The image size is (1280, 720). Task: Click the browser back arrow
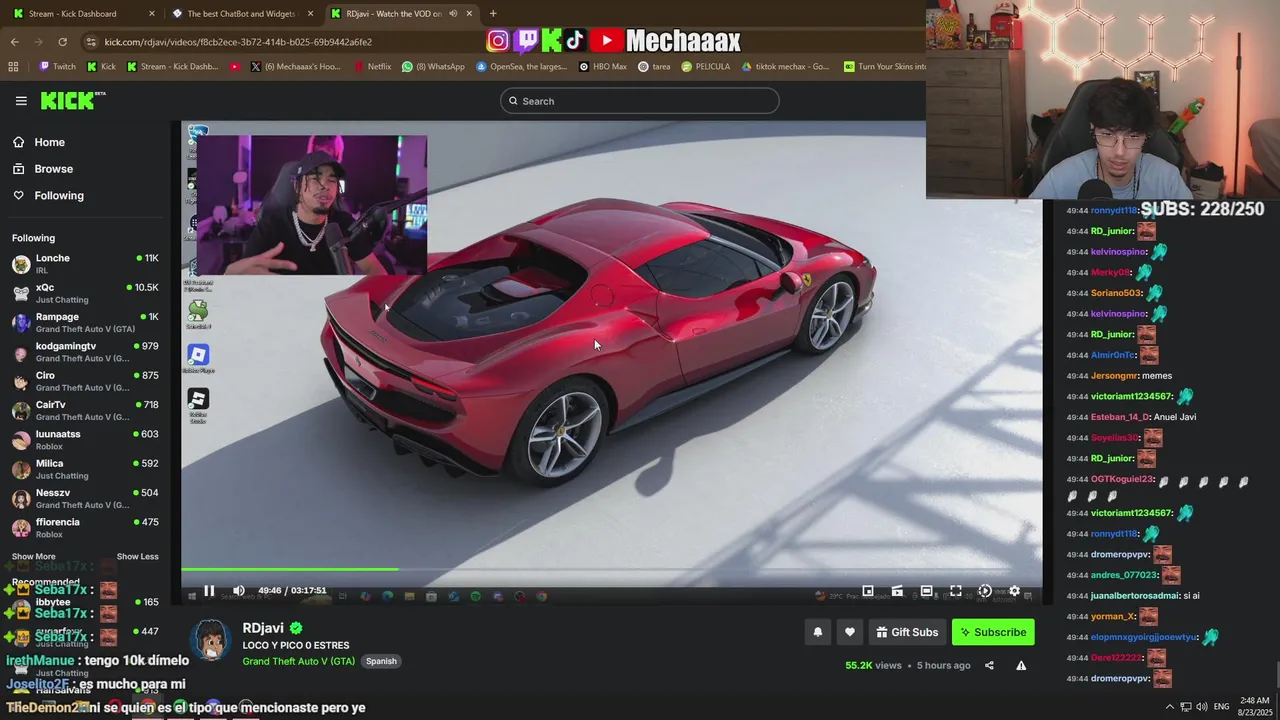[x=14, y=42]
